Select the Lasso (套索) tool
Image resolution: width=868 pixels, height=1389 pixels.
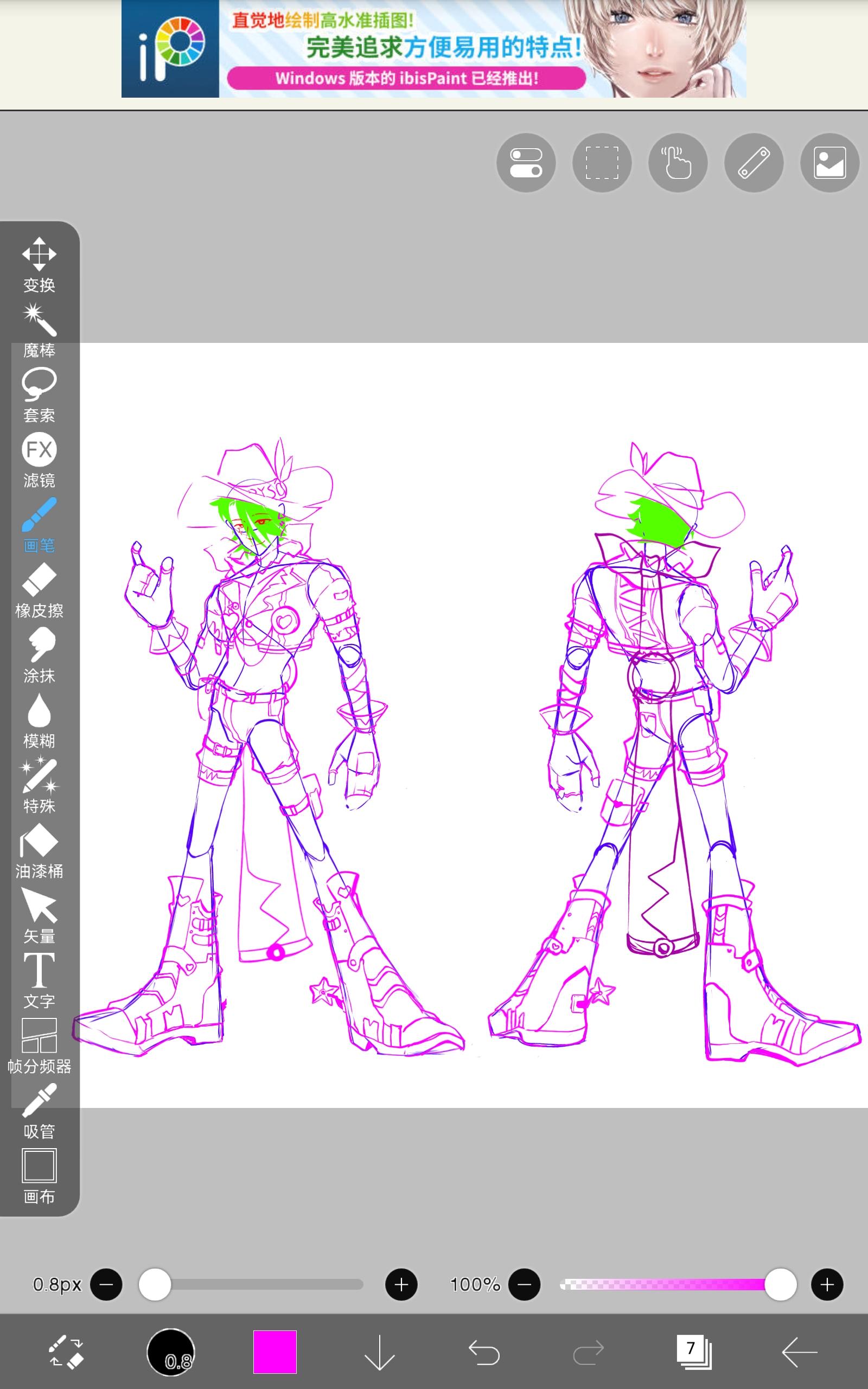(x=39, y=395)
